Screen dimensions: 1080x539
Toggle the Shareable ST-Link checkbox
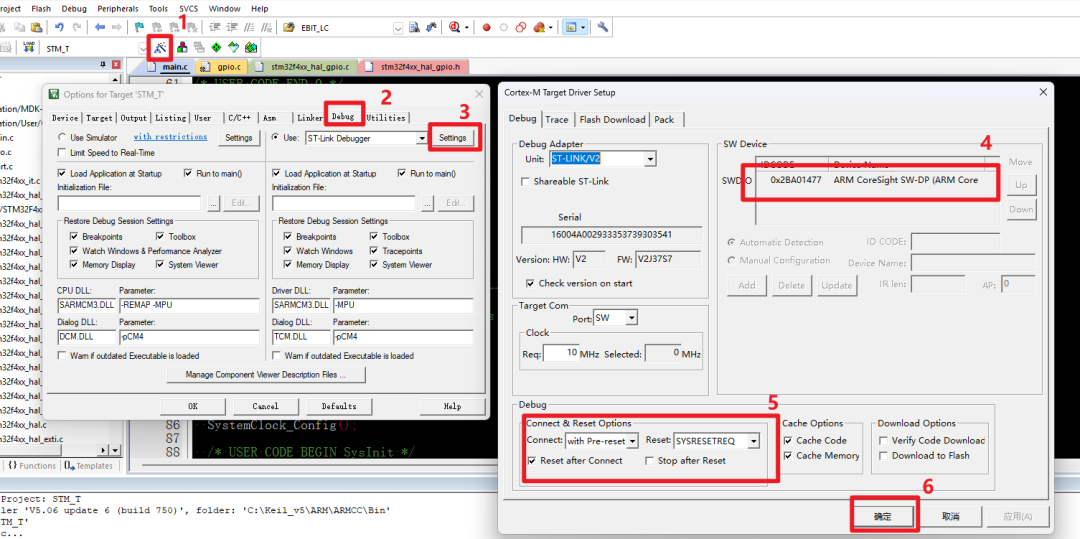coord(526,181)
